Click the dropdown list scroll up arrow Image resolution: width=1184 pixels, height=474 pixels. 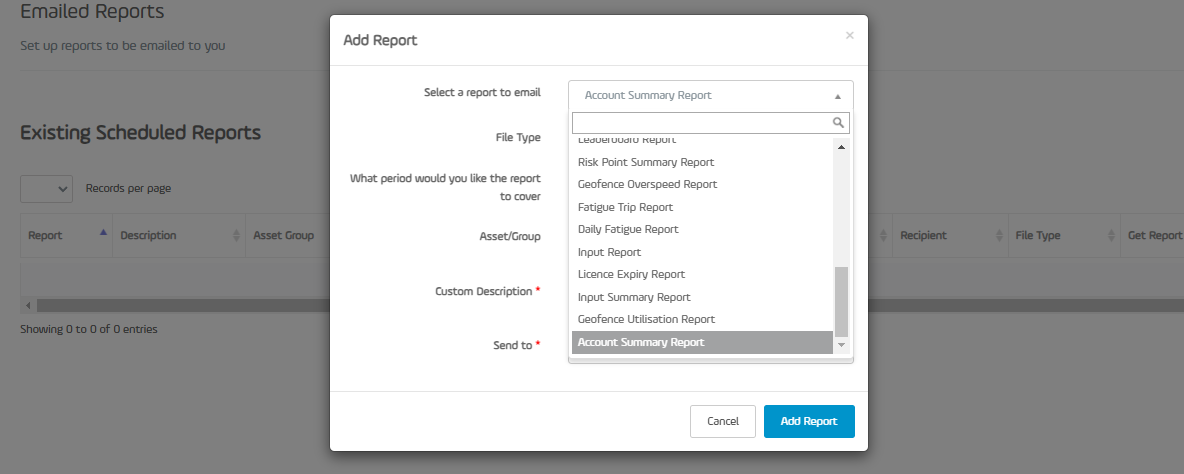[841, 146]
